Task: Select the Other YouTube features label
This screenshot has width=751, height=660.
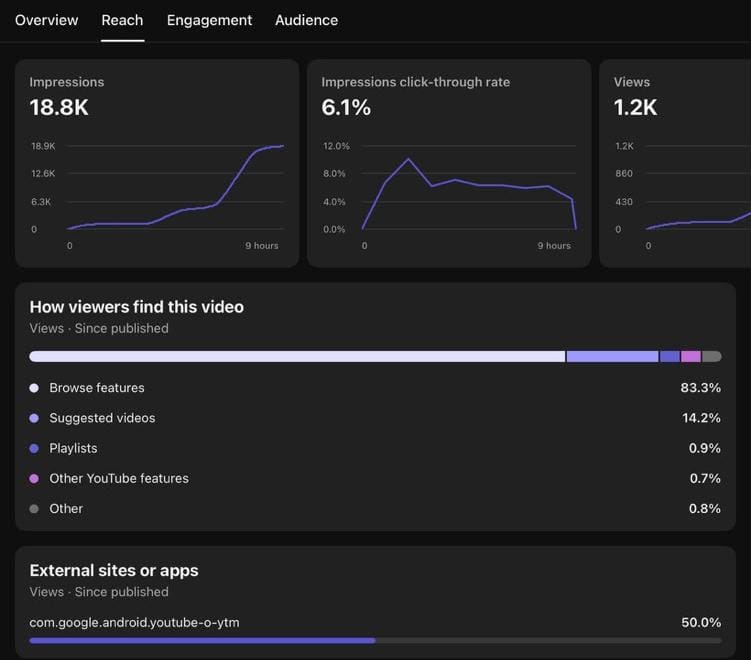Action: click(119, 478)
